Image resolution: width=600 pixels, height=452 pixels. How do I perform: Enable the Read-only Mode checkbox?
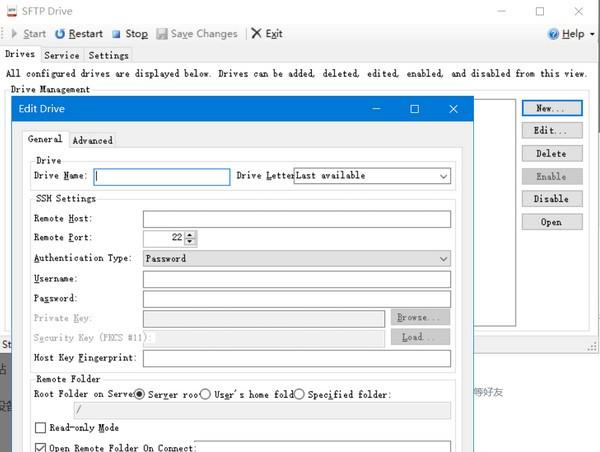(40, 428)
